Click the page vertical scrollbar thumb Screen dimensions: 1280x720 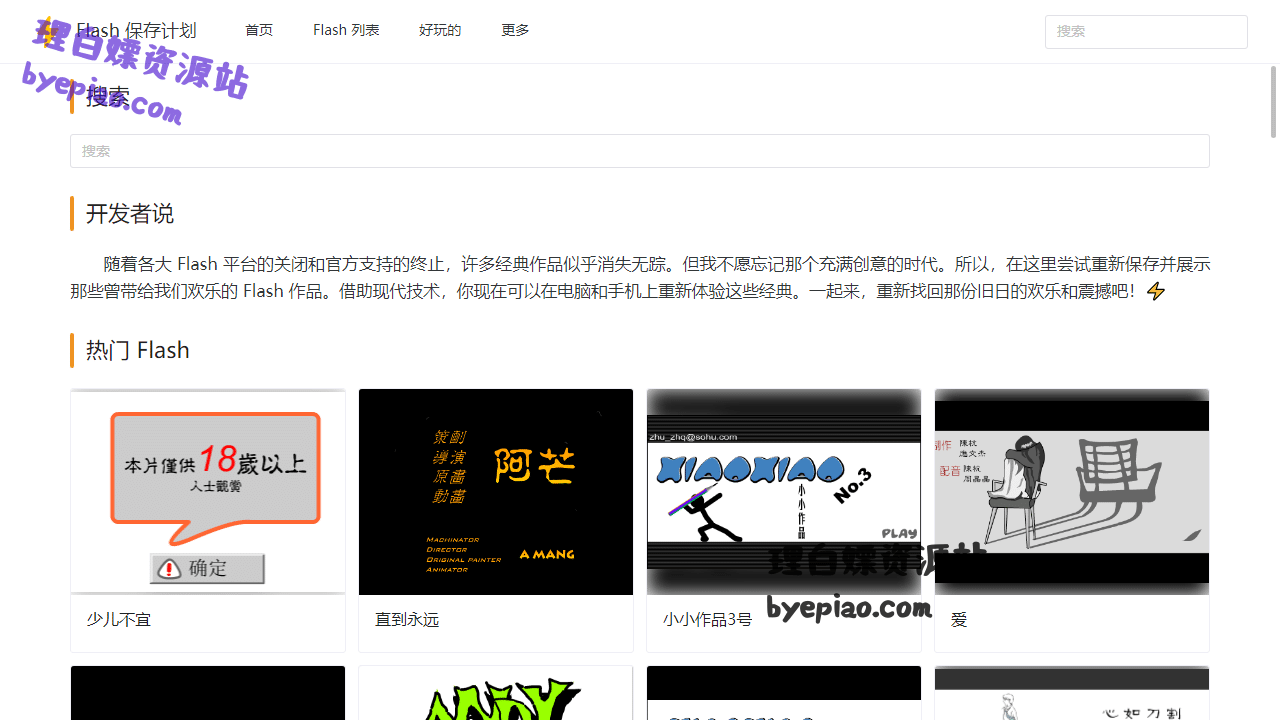tap(1273, 102)
